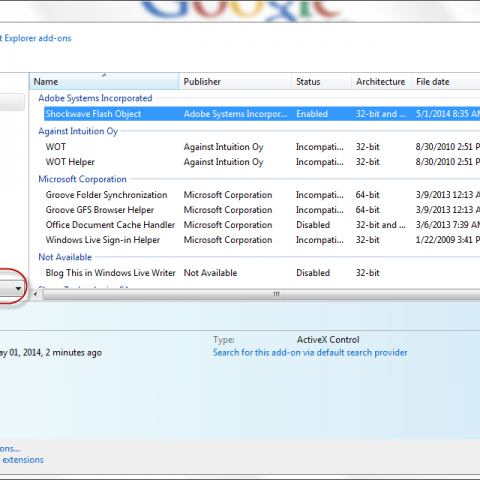
Task: Click Adobe Systems Incorpor... publisher cell
Action: point(235,114)
